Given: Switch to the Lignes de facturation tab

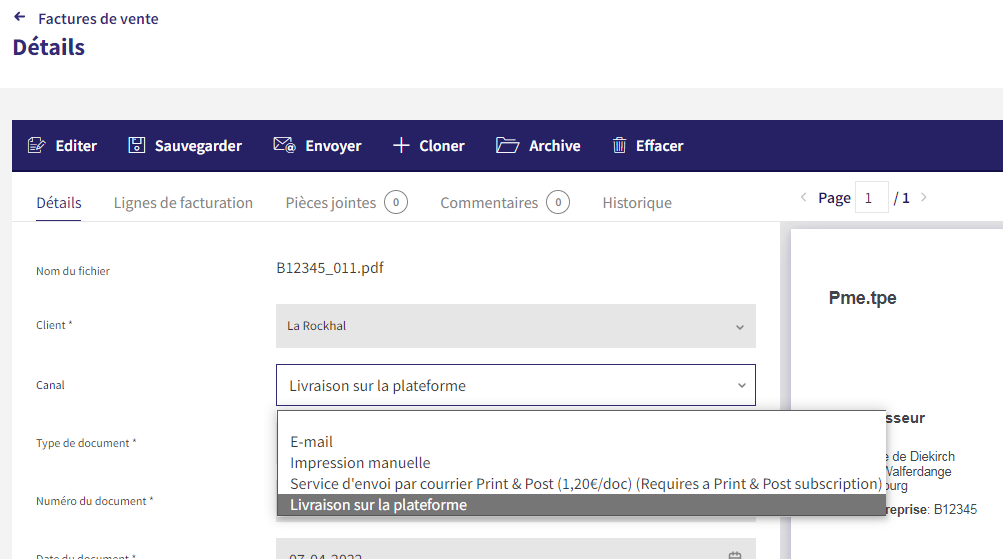Looking at the screenshot, I should (183, 203).
